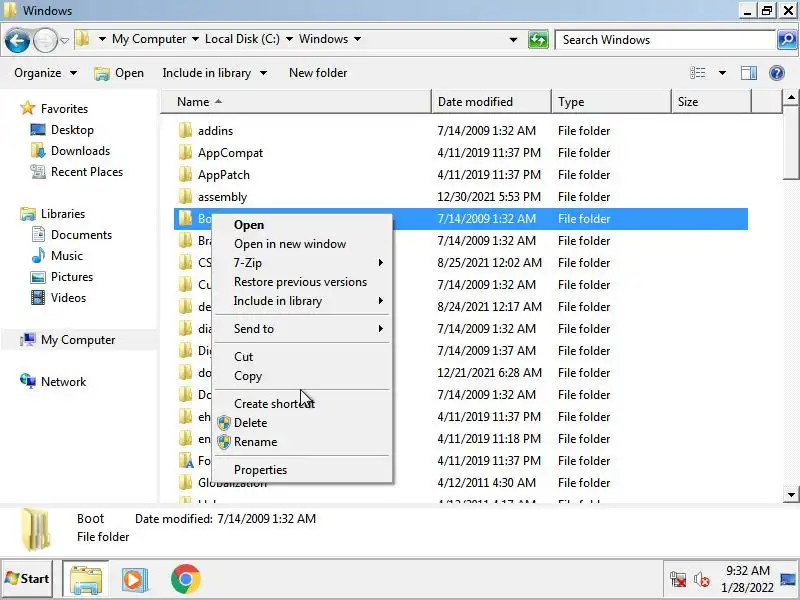Click the Network icon in sidebar
This screenshot has width=800, height=600.
click(x=28, y=381)
